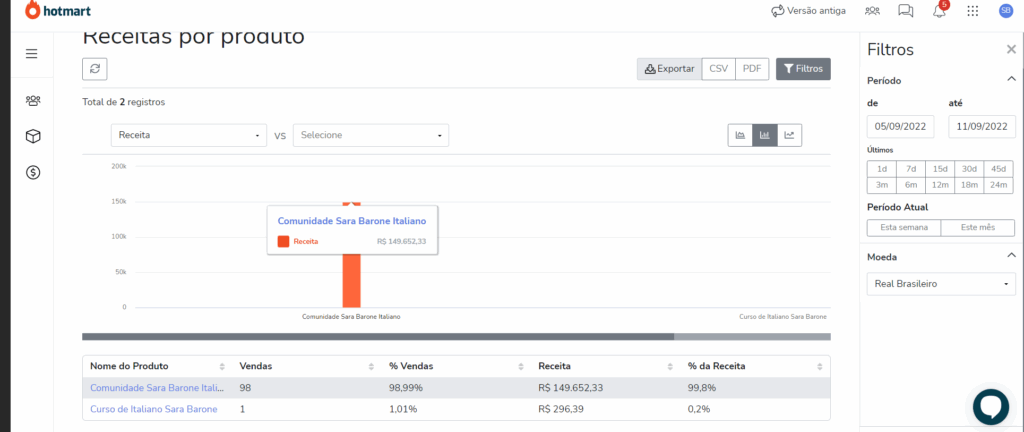Switch to bar chart view
The width and height of the screenshot is (1024, 432).
pos(765,135)
